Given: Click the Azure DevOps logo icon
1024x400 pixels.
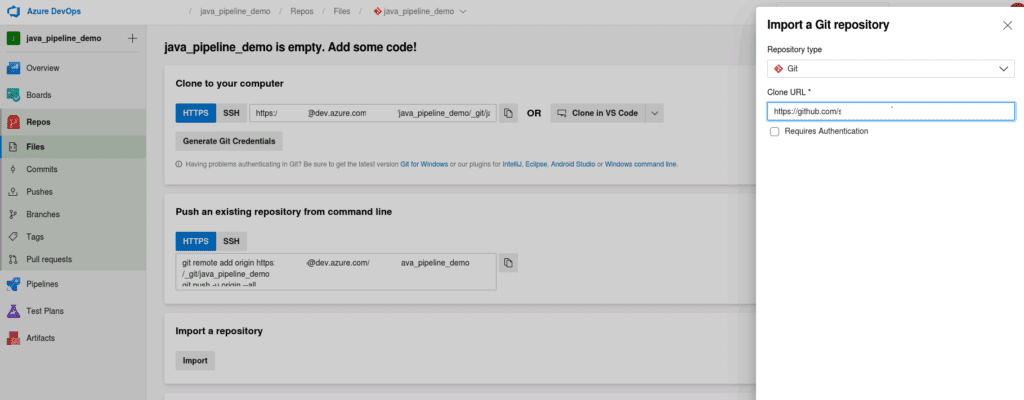Looking at the screenshot, I should pos(14,12).
